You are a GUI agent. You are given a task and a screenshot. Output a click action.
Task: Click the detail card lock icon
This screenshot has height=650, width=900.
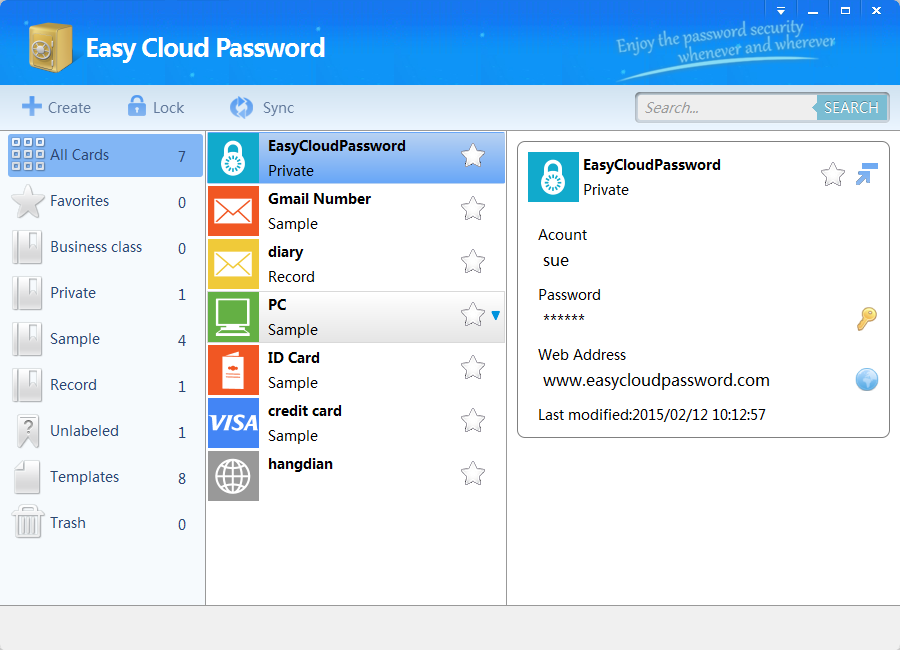553,177
